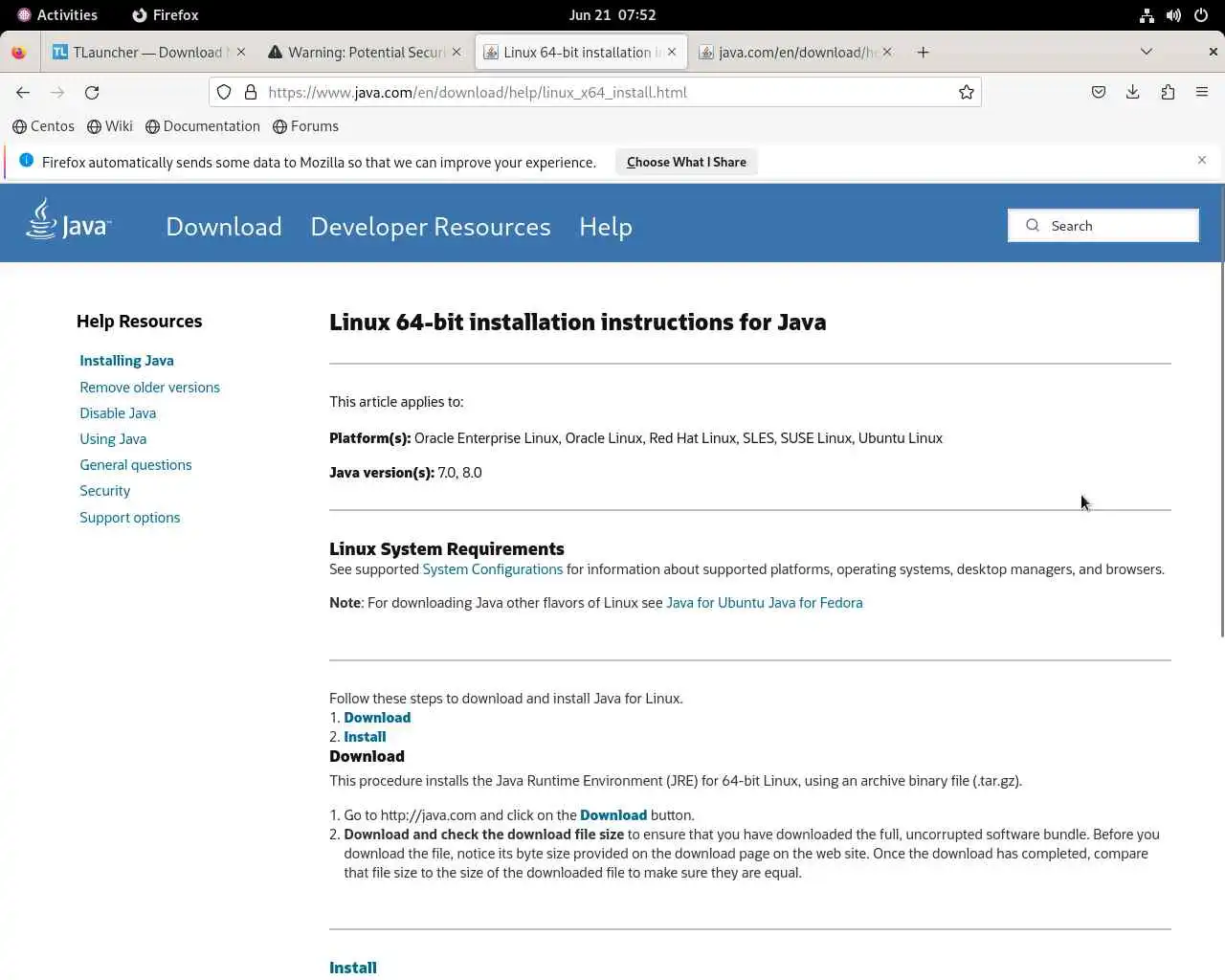Switch to the java.com/en/download tab
Image resolution: width=1225 pixels, height=980 pixels.
tap(796, 53)
